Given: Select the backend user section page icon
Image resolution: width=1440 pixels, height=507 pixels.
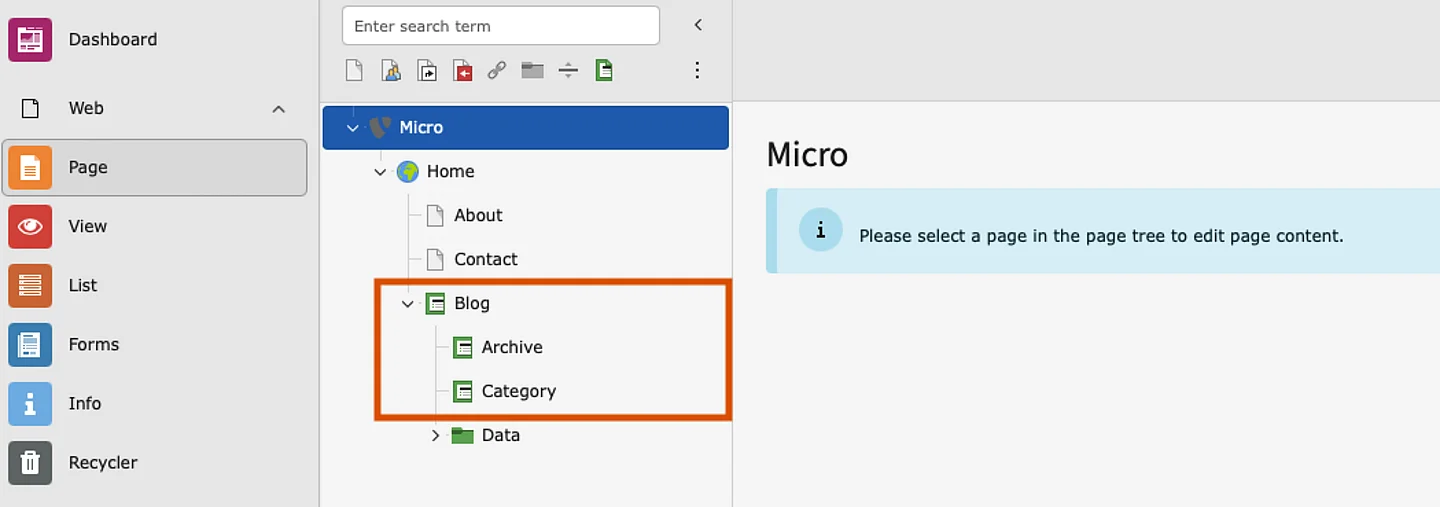Looking at the screenshot, I should point(390,70).
